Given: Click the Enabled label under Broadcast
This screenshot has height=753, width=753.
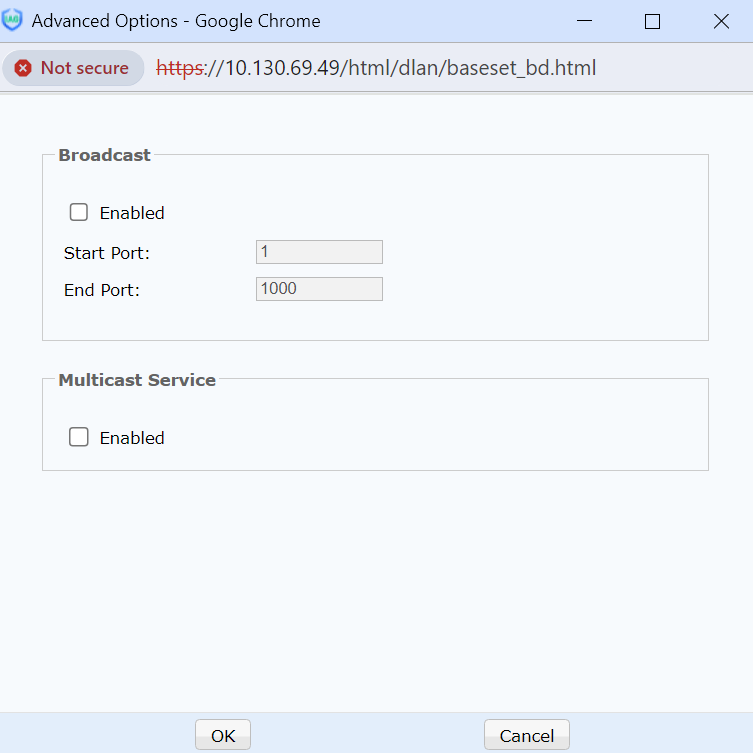Looking at the screenshot, I should pos(132,213).
